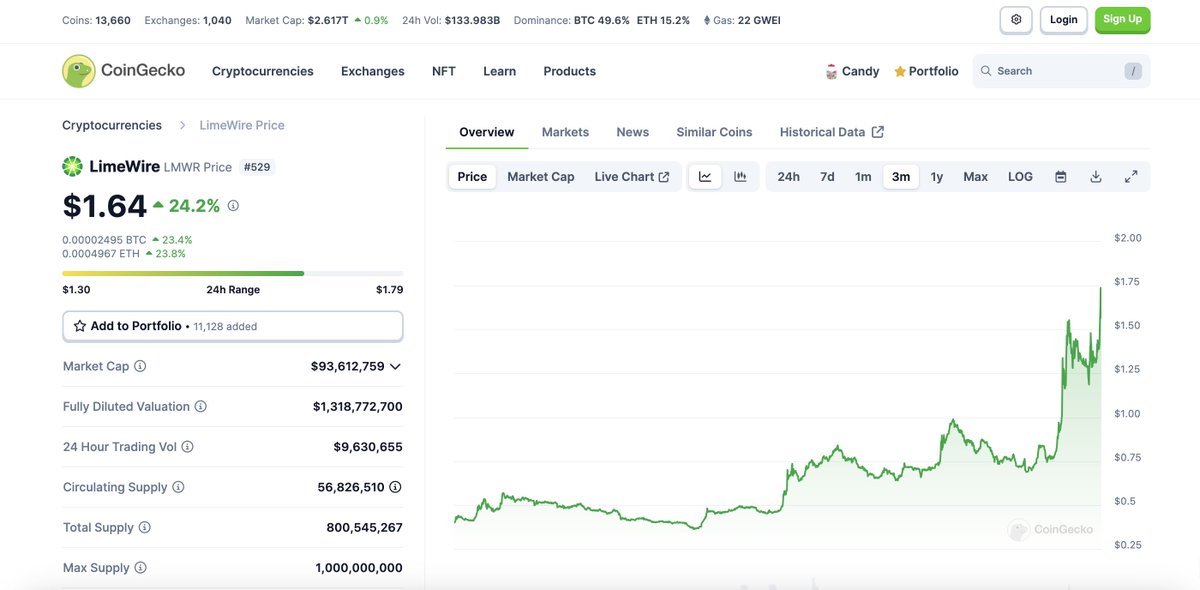Click the Login button

coord(1064,20)
